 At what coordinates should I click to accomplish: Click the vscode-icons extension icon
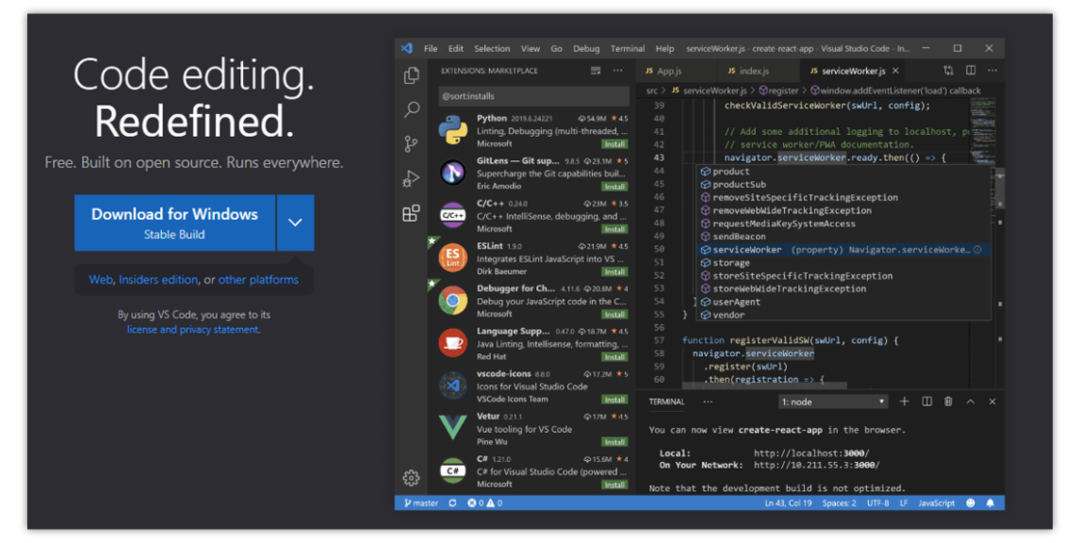point(453,385)
